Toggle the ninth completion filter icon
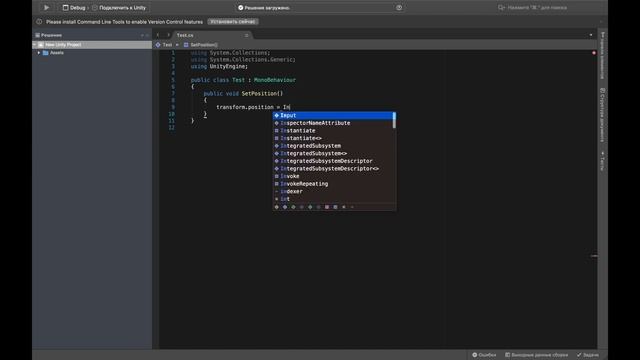640x360 pixels. (x=344, y=207)
